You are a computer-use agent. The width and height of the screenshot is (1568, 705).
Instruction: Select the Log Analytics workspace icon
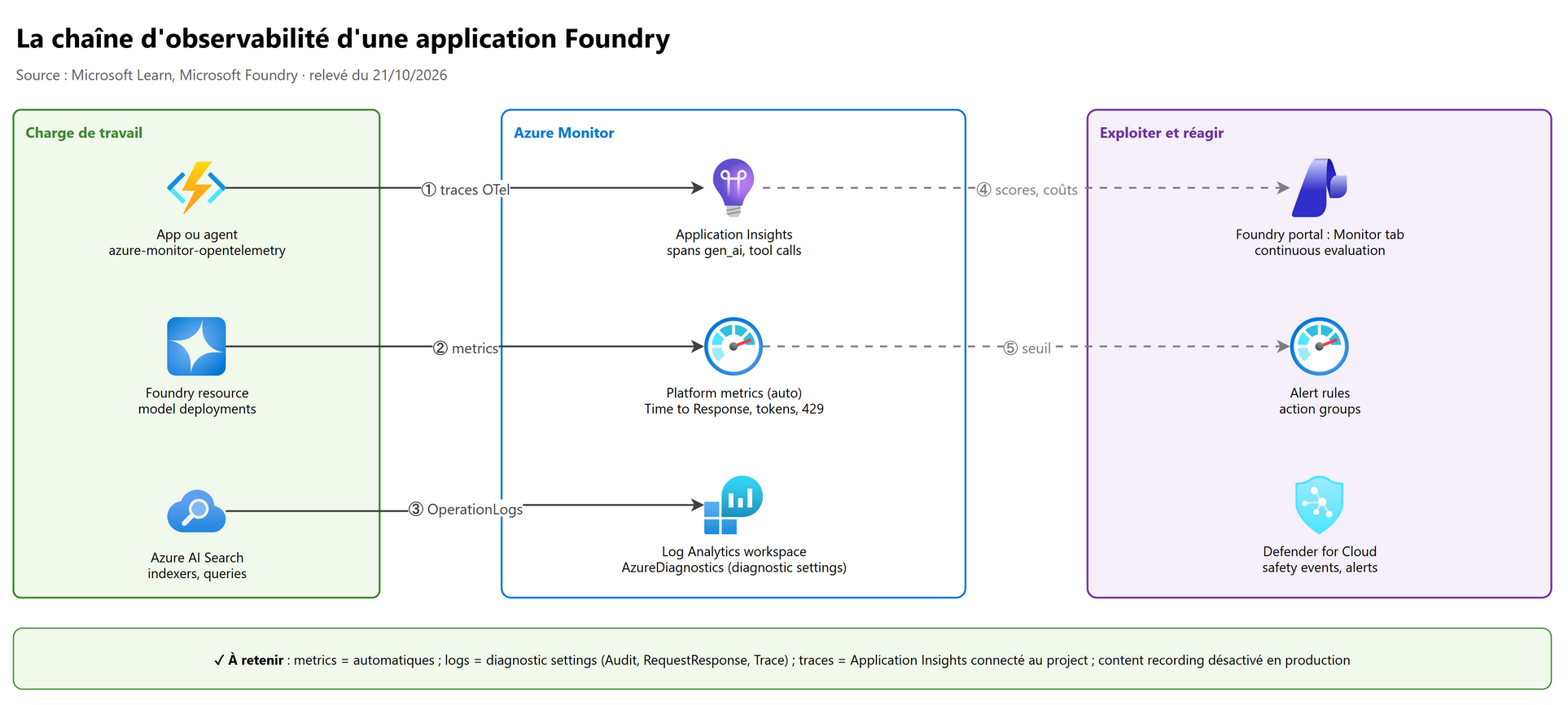click(734, 505)
